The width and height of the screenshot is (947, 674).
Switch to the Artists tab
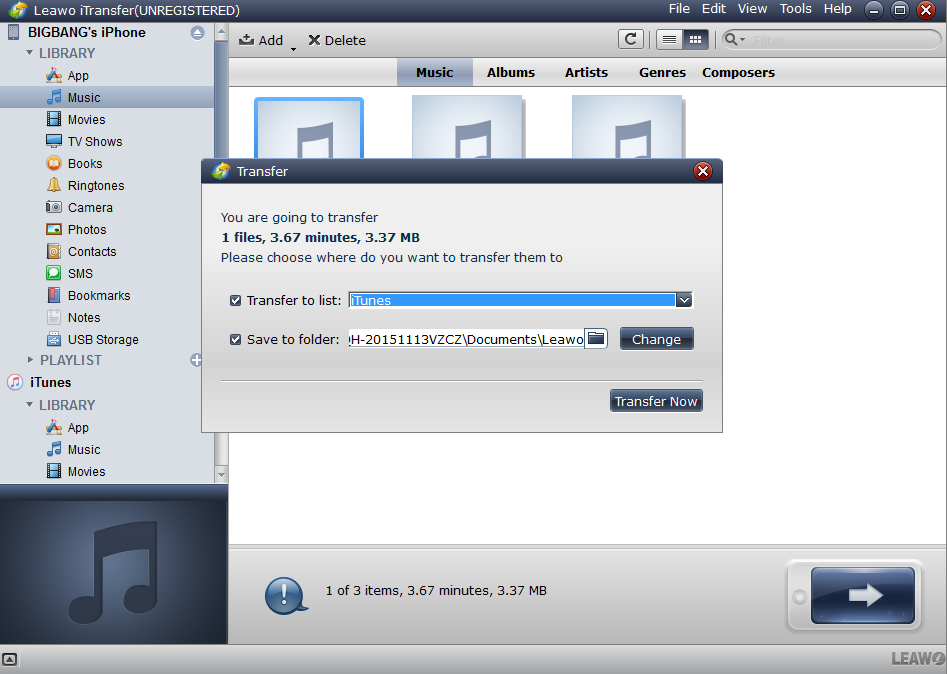click(586, 72)
